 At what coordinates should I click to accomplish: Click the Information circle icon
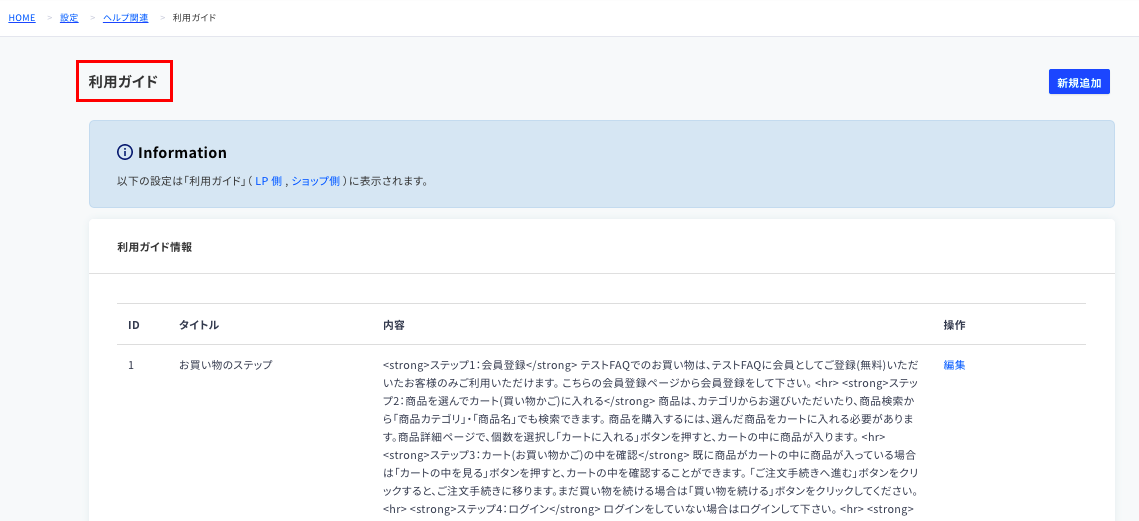(x=125, y=152)
